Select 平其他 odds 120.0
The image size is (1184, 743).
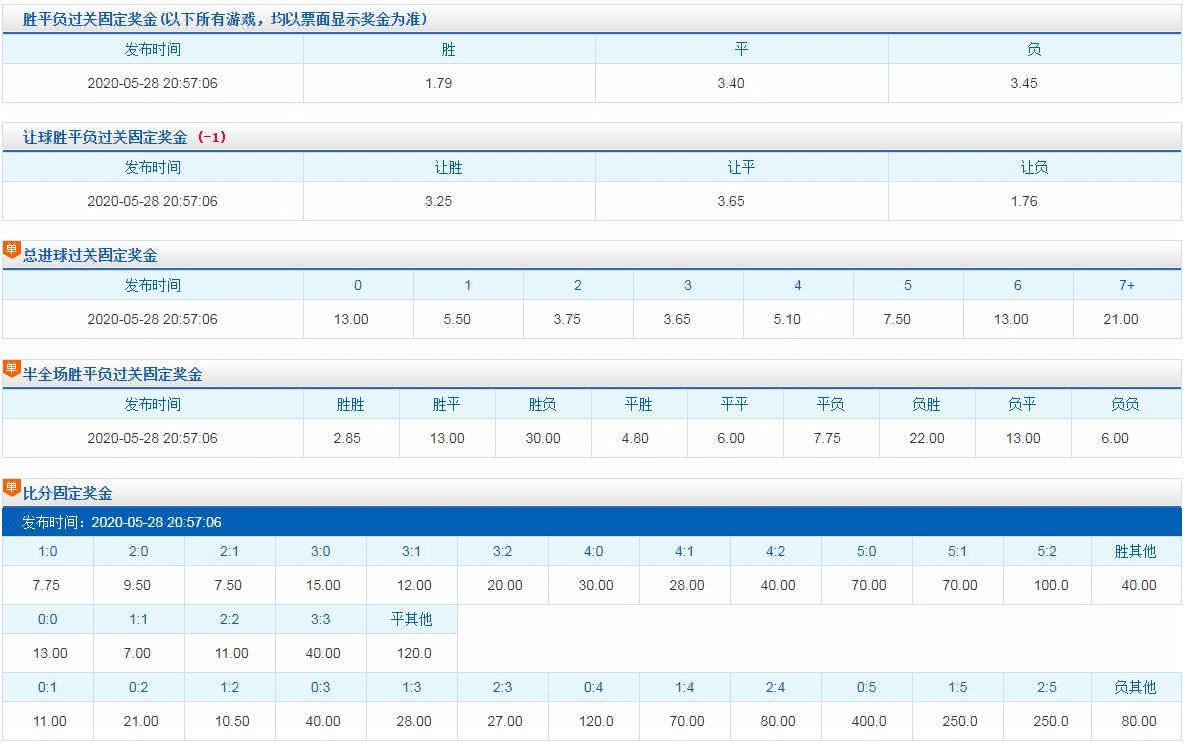click(x=414, y=653)
